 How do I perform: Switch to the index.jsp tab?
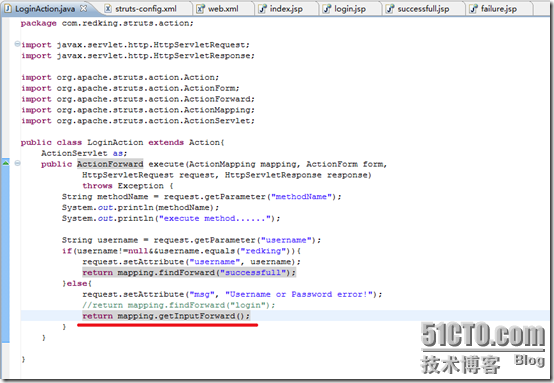(286, 8)
